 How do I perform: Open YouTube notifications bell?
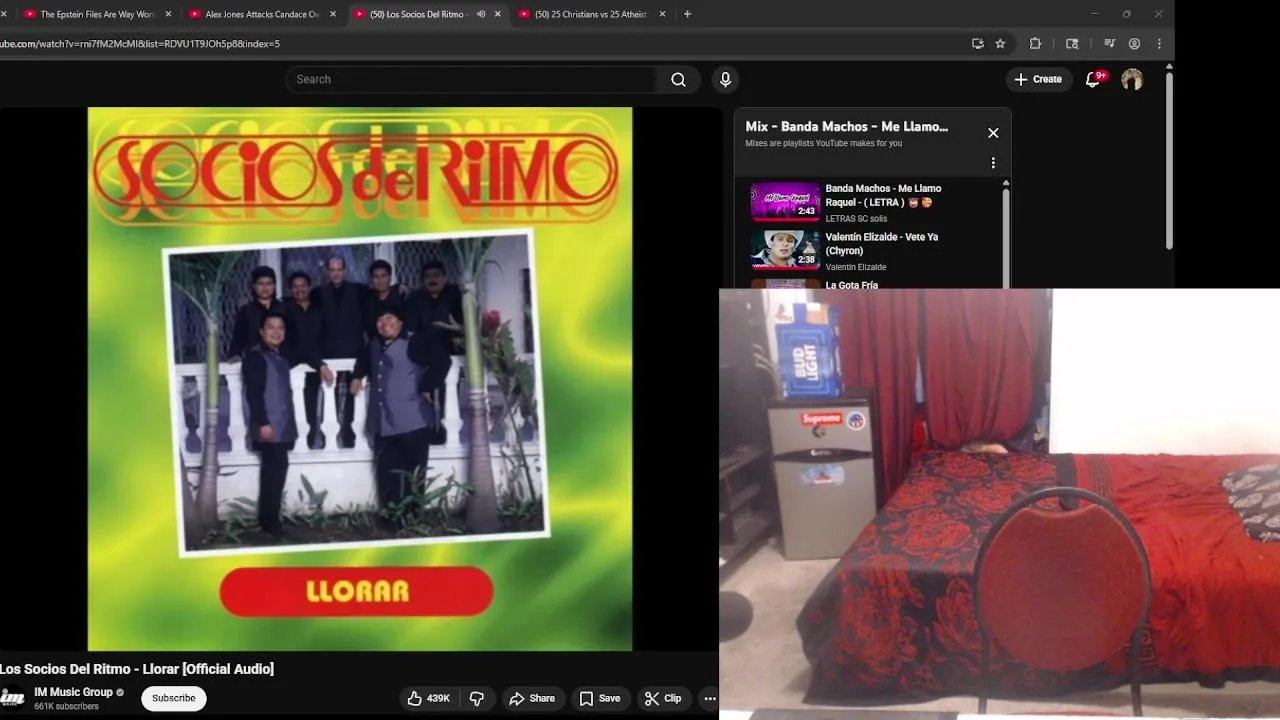pyautogui.click(x=1093, y=79)
